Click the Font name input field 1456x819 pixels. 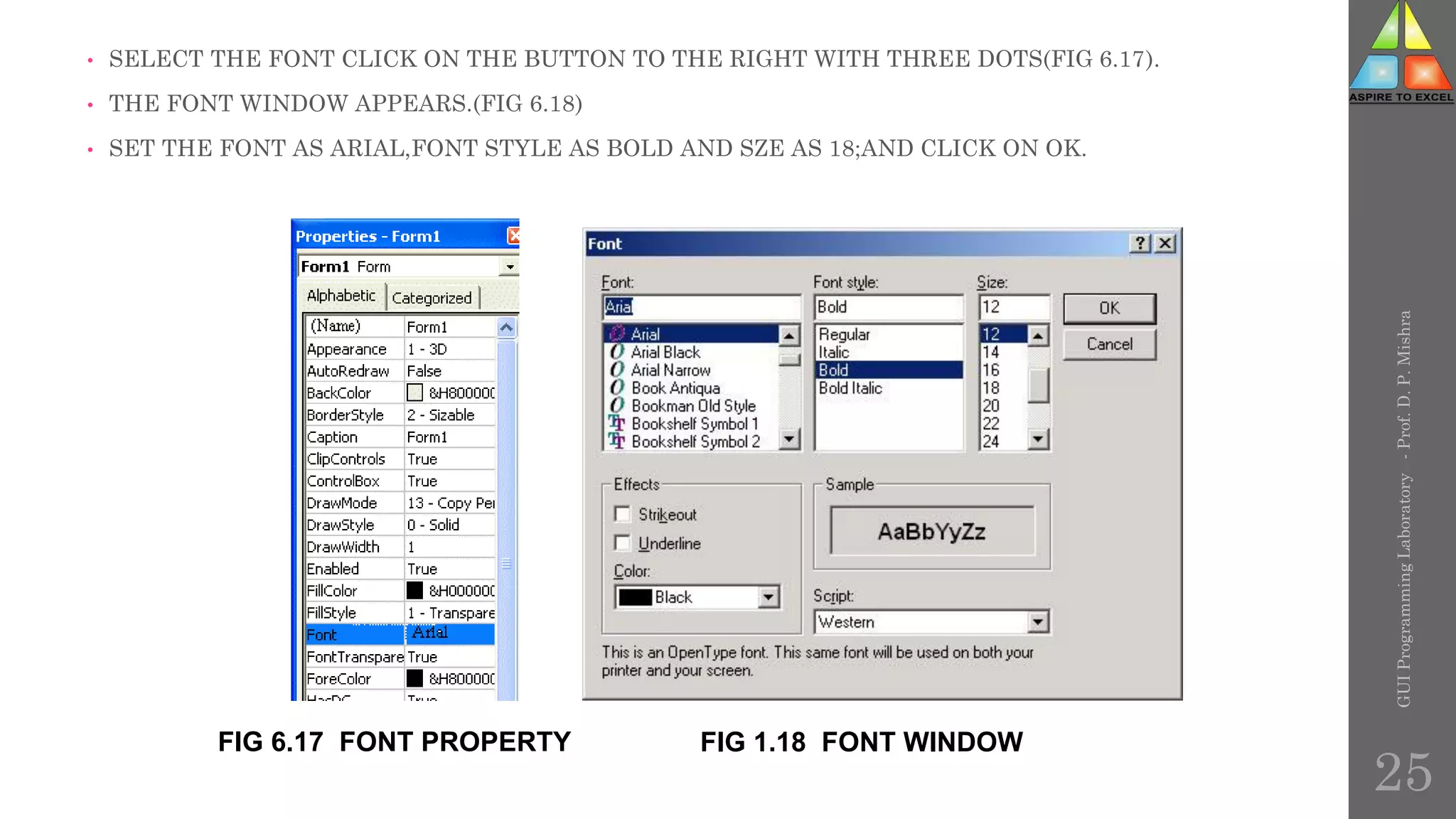tap(701, 307)
